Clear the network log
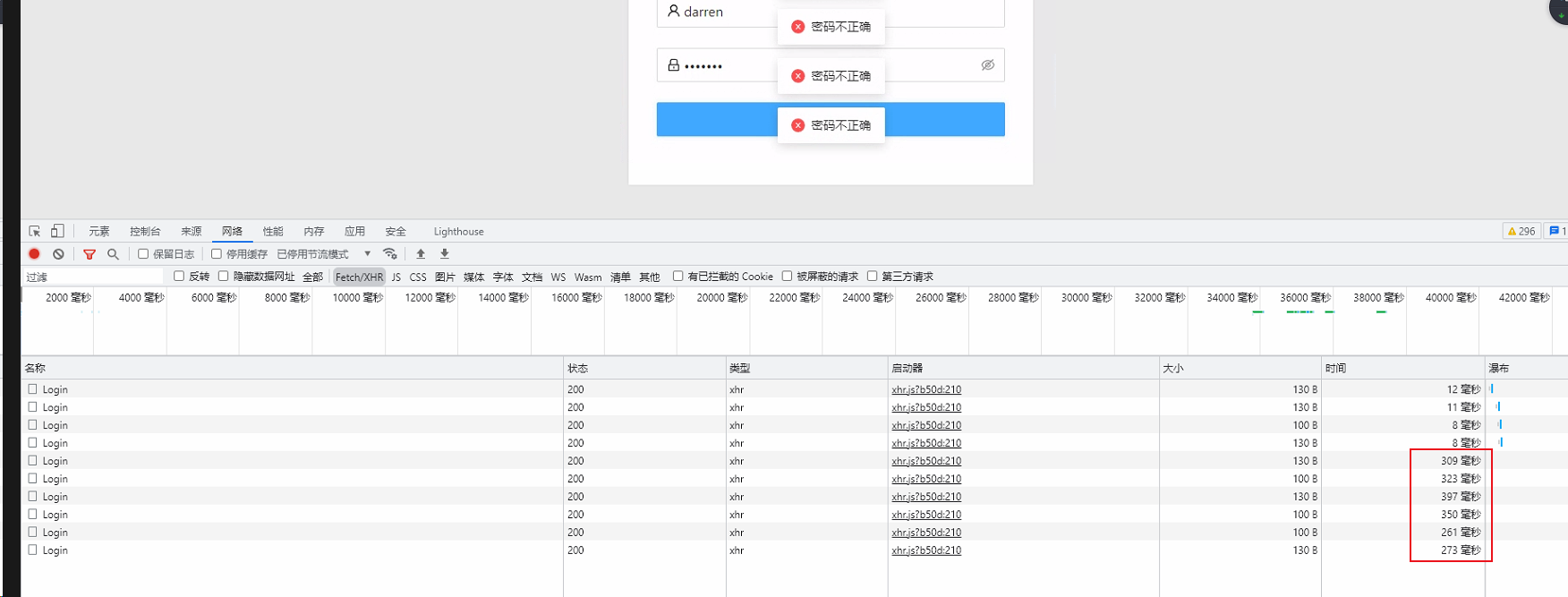The height and width of the screenshot is (597, 1568). click(x=58, y=254)
